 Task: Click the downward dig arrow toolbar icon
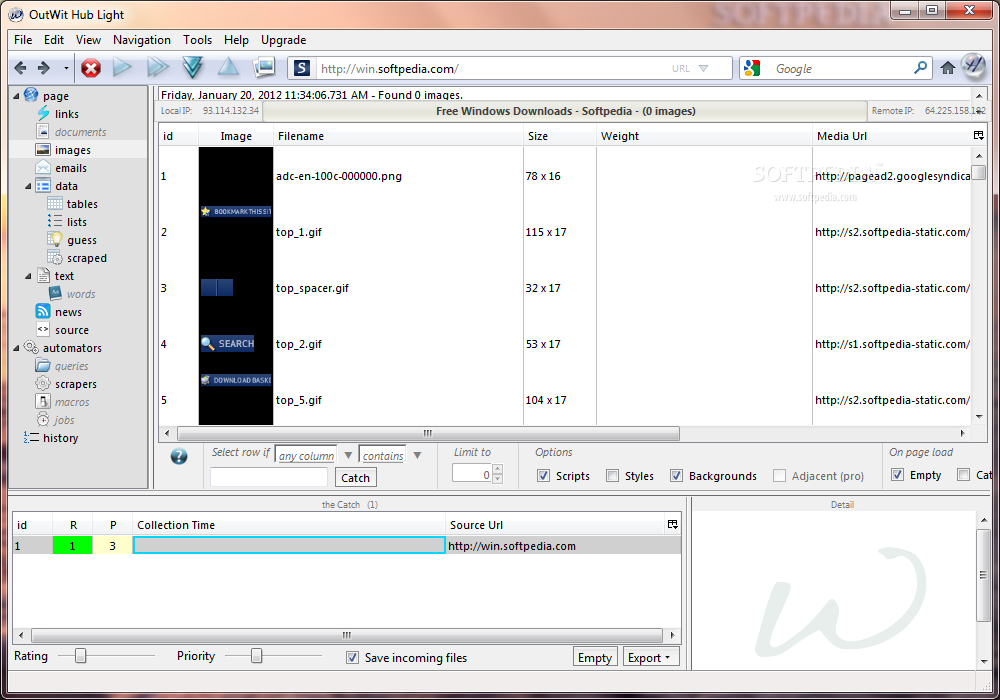[x=193, y=67]
